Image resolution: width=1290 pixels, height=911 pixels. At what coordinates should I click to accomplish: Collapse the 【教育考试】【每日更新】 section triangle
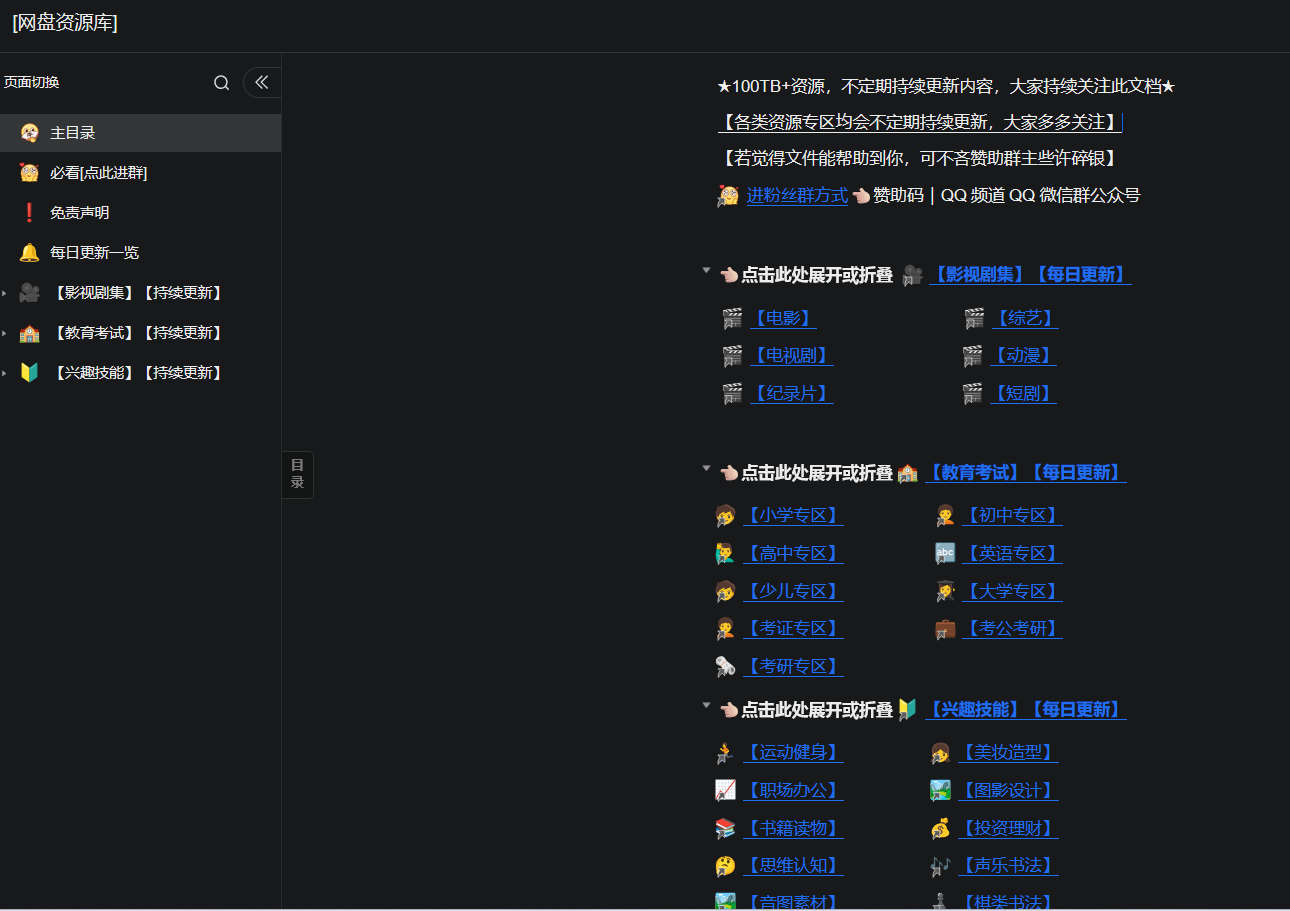point(706,468)
